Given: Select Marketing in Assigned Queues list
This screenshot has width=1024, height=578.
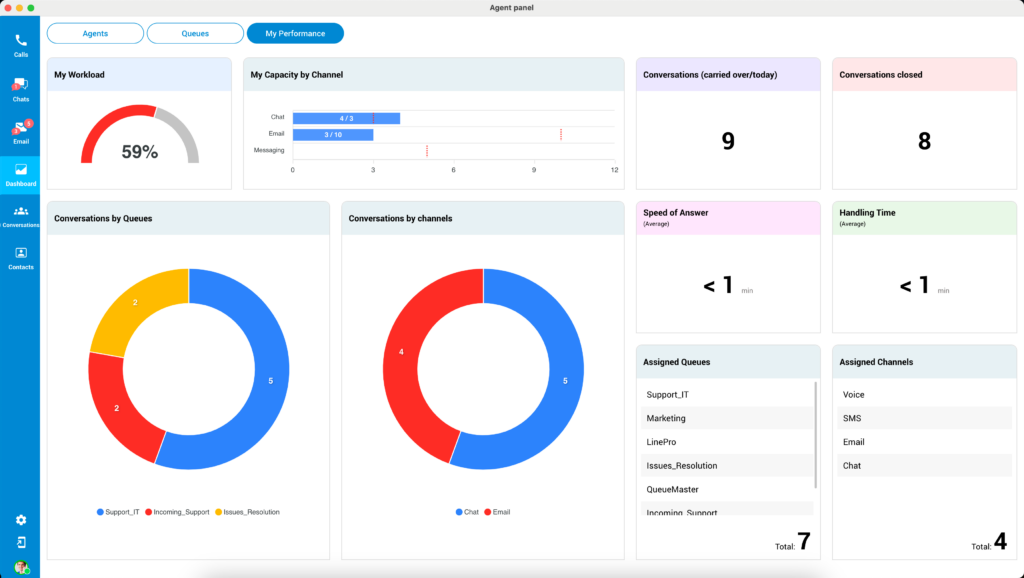Looking at the screenshot, I should [x=727, y=418].
